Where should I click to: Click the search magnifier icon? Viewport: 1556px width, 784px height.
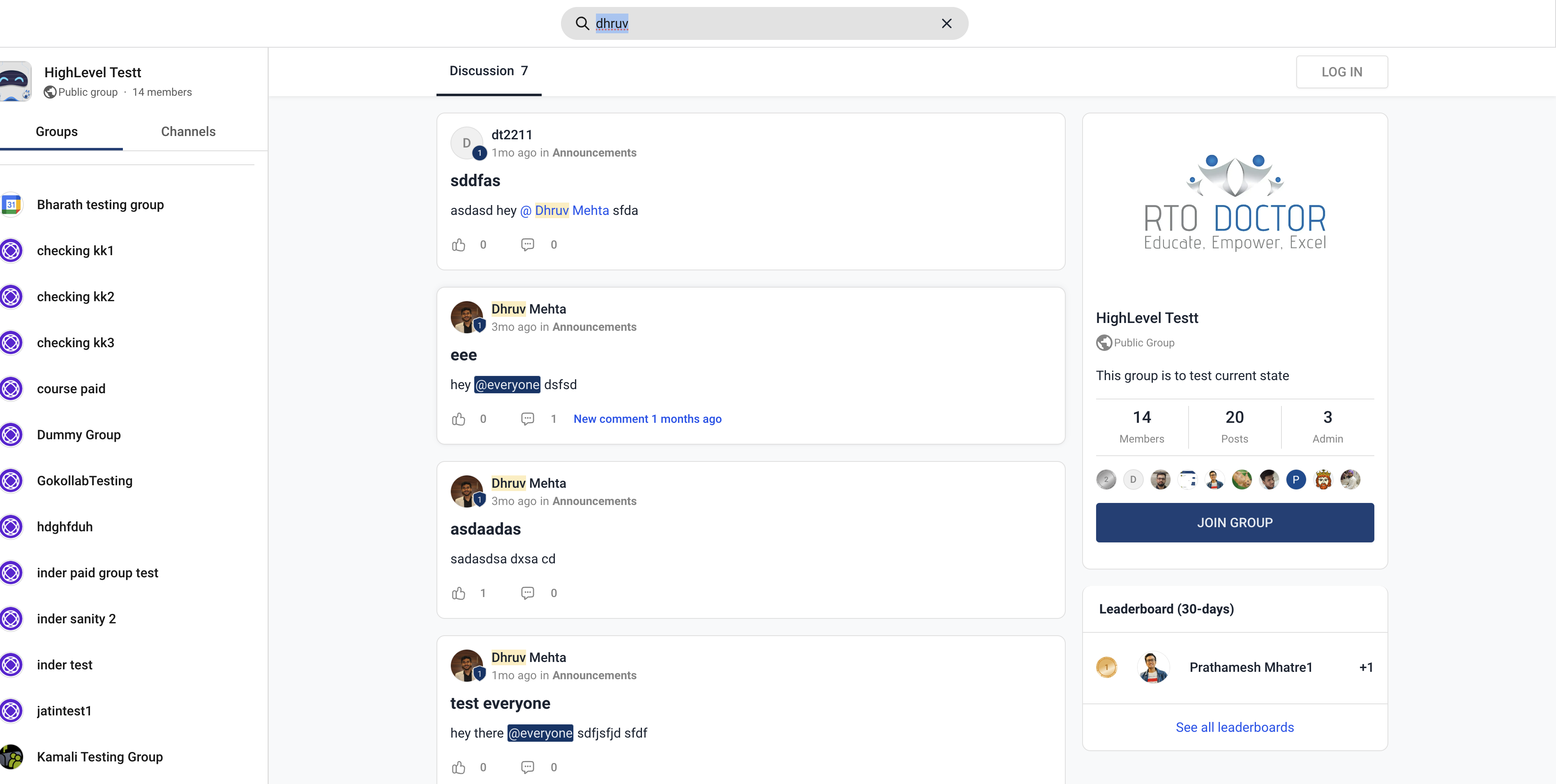[x=582, y=23]
